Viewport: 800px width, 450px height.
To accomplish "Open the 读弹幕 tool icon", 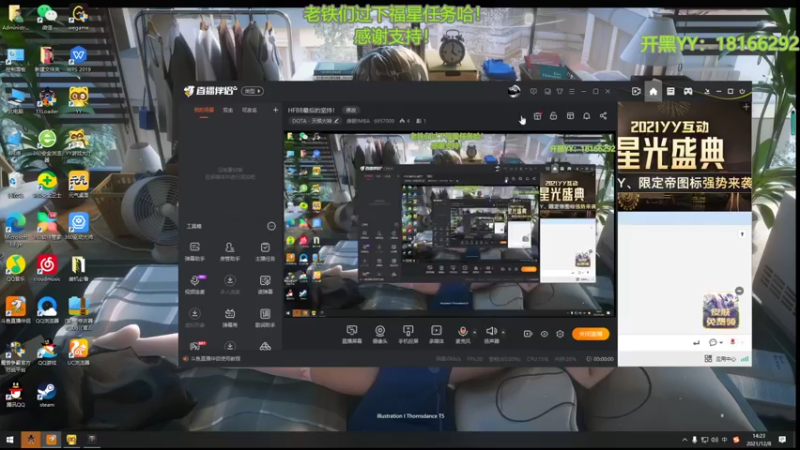I will tap(265, 284).
